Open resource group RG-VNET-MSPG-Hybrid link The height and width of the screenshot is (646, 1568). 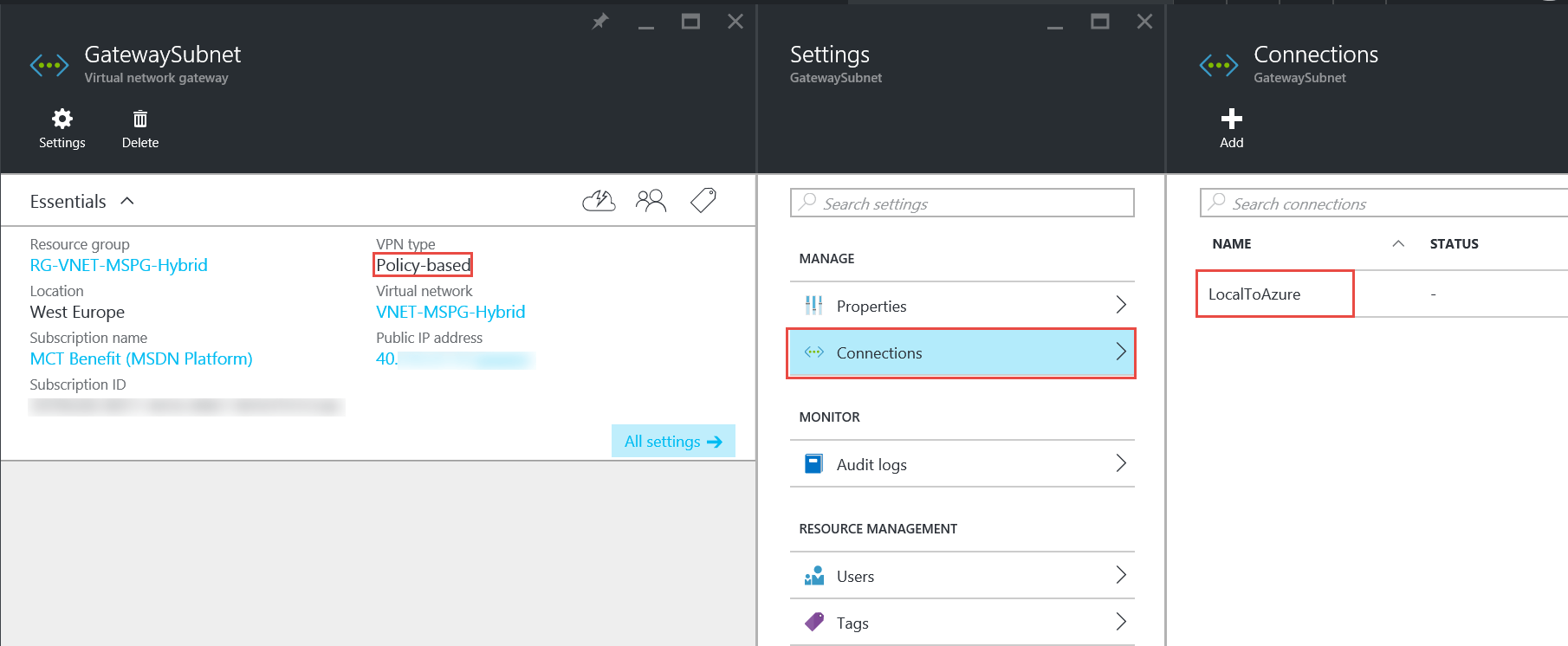tap(119, 265)
